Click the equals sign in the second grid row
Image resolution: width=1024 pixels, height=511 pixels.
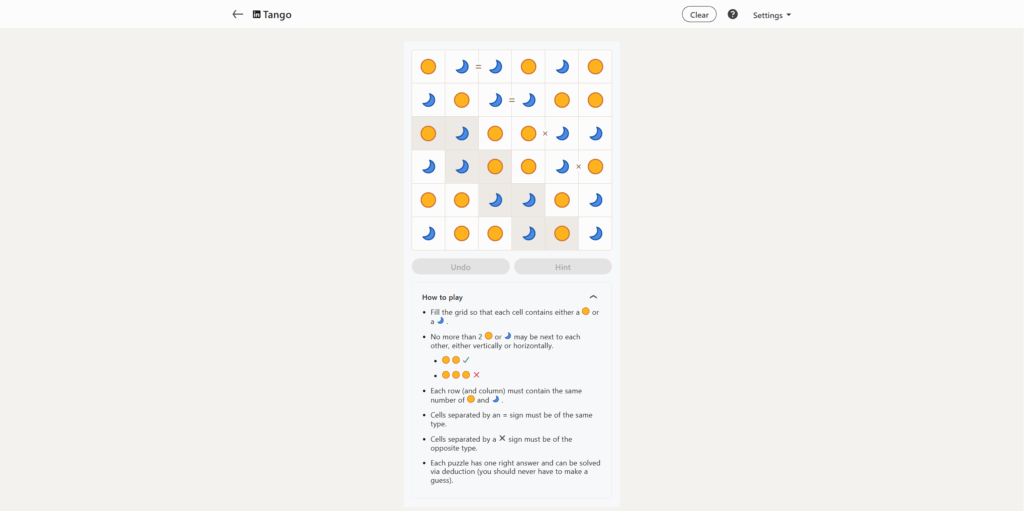point(512,100)
